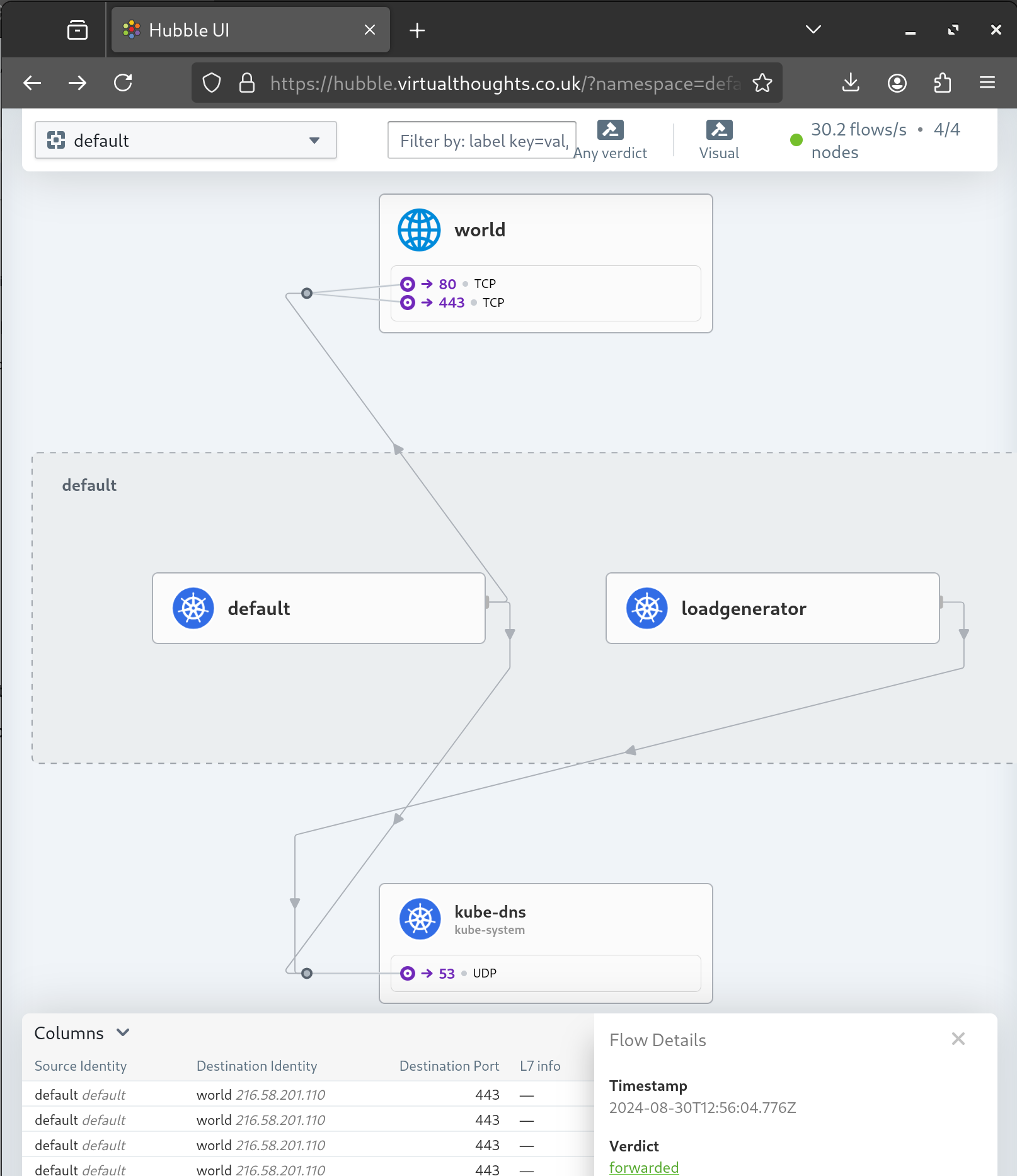The width and height of the screenshot is (1017, 1176).
Task: Open the Firefox application menu
Action: coord(987,83)
